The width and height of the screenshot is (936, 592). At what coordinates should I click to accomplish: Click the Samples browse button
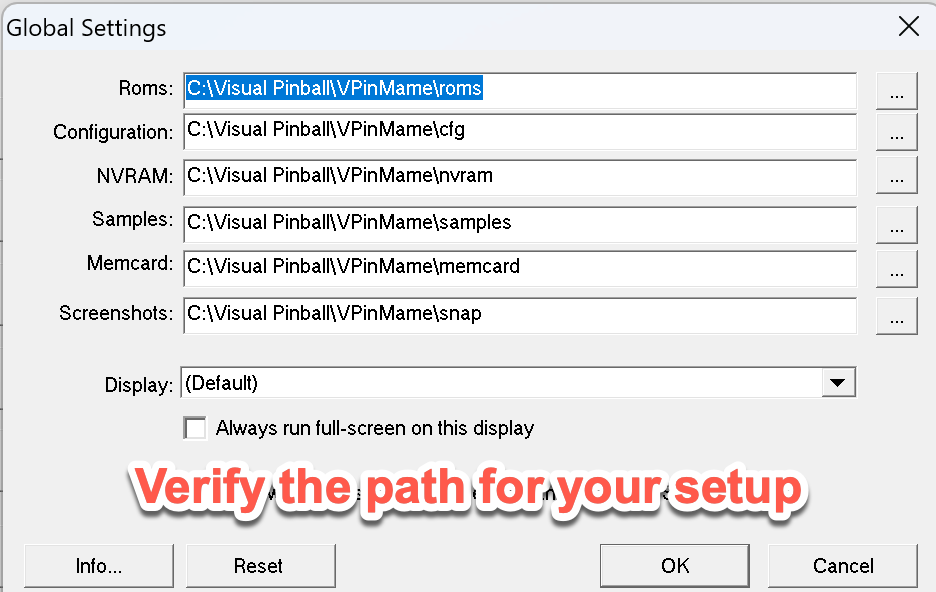click(x=896, y=224)
